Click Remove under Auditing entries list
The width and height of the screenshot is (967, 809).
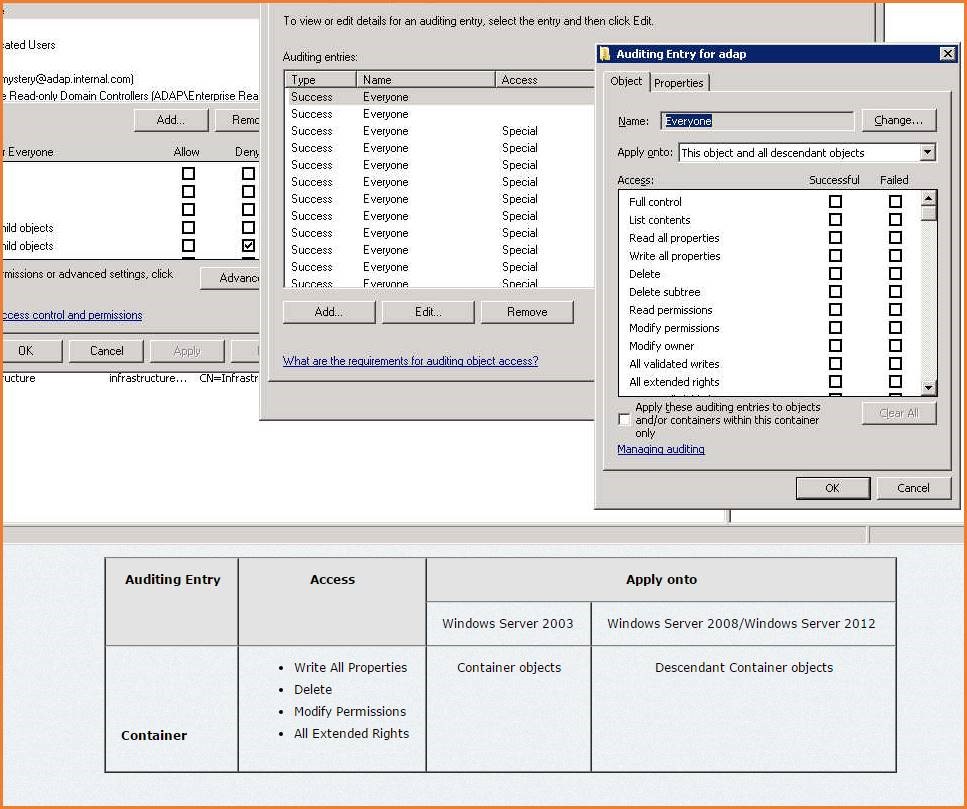point(527,312)
